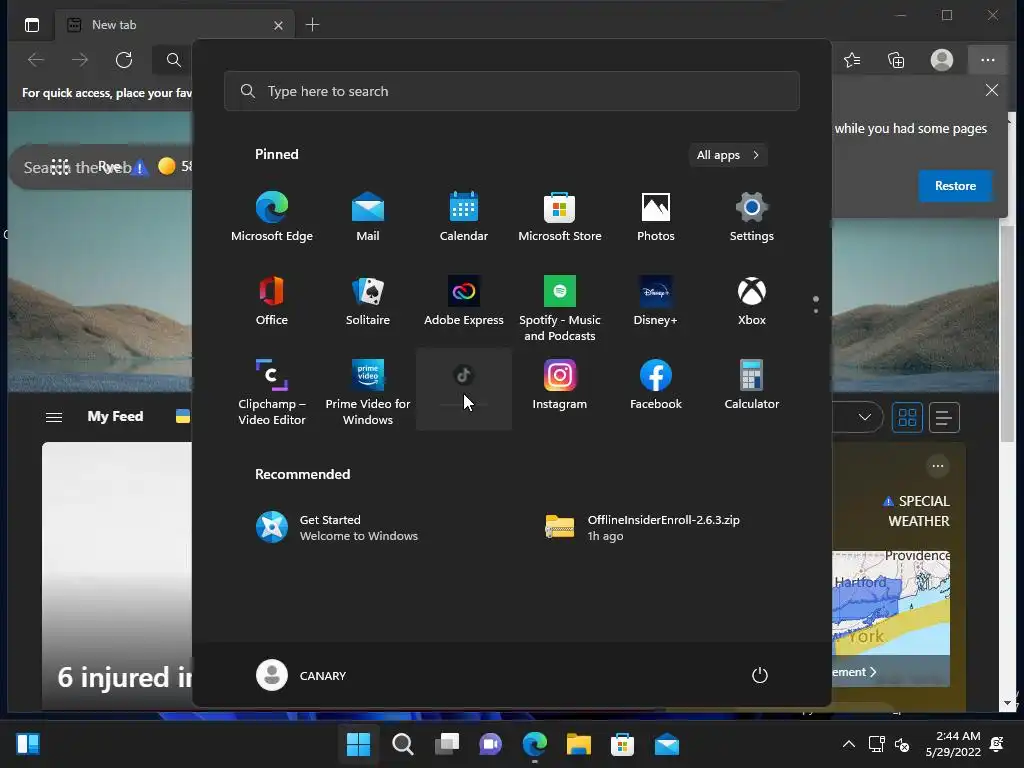Image resolution: width=1024 pixels, height=768 pixels.
Task: Mute or adjust volume in system tray
Action: point(902,744)
